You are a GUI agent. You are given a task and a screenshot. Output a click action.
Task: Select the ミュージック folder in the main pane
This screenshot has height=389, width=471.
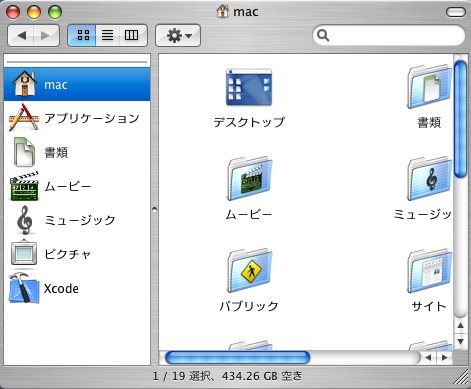click(430, 178)
